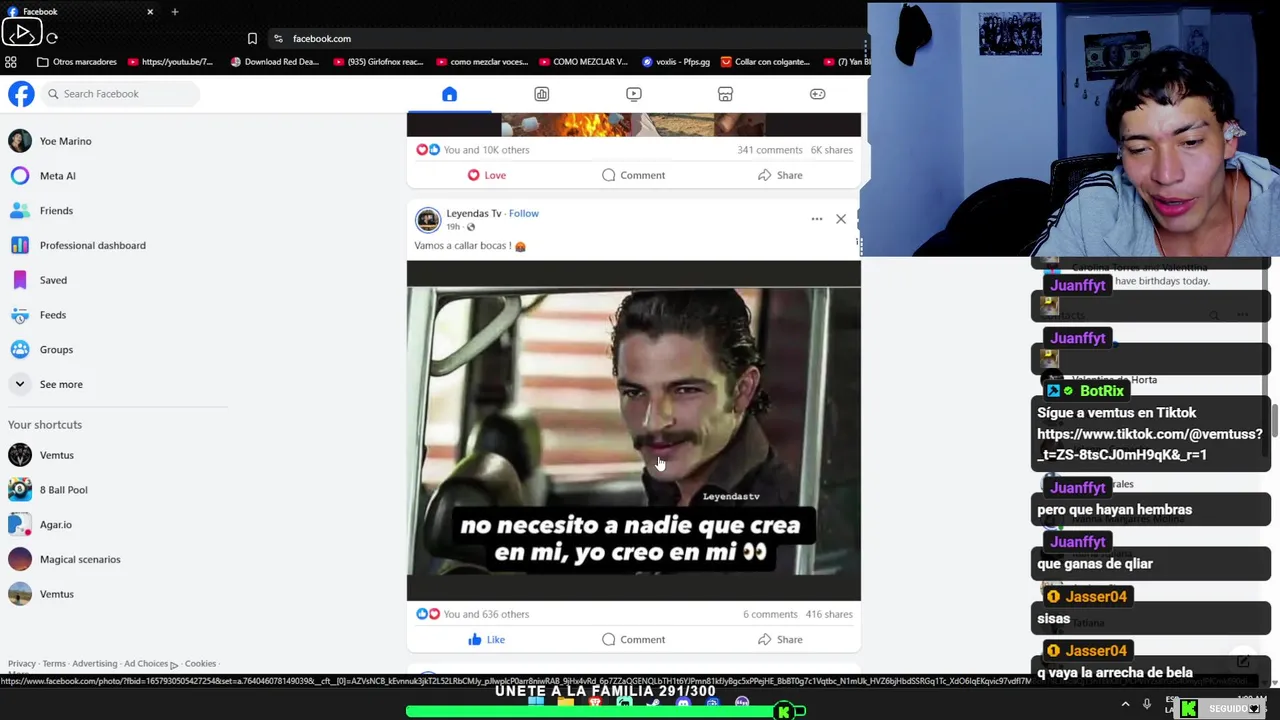Screen dimensions: 1280x720
Task: Open 6 comments on Leyendas Tv post
Action: (770, 614)
